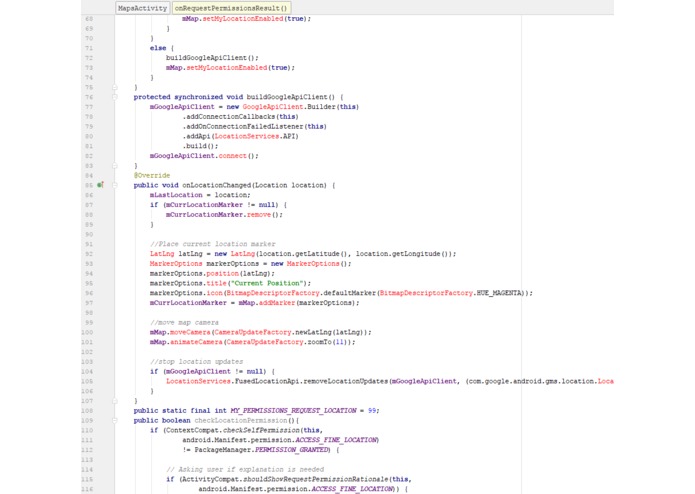This screenshot has height=494, width=695.
Task: Click the '//Place current location marker' comment
Action: click(212, 244)
